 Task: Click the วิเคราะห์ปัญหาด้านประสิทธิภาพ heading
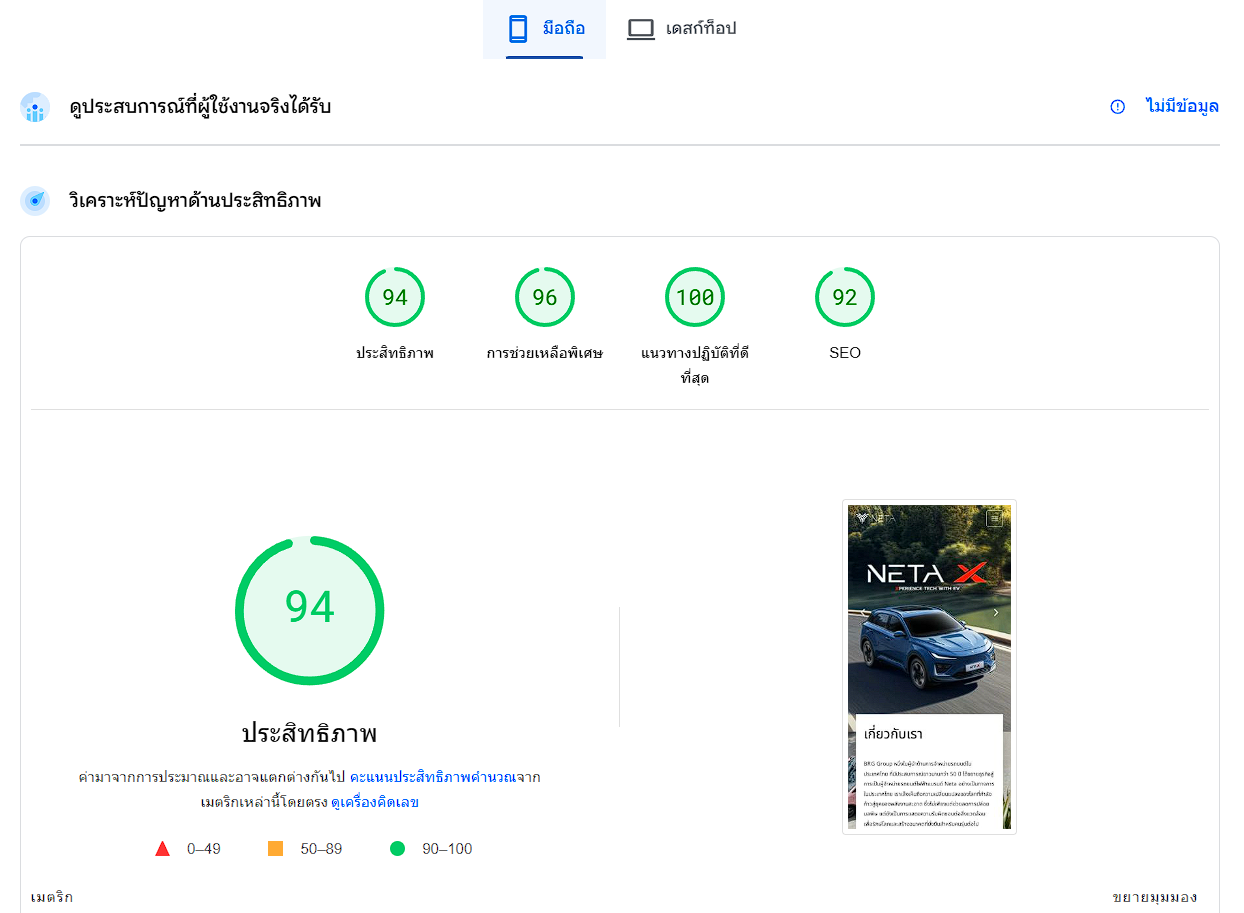pyautogui.click(x=195, y=201)
